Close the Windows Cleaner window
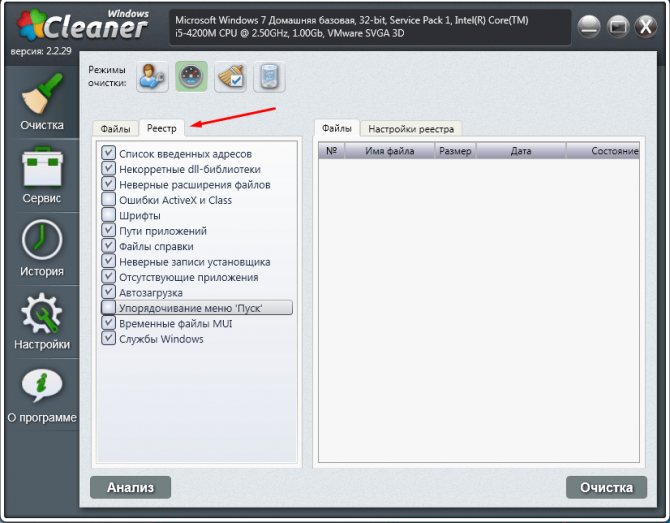 click(x=646, y=26)
